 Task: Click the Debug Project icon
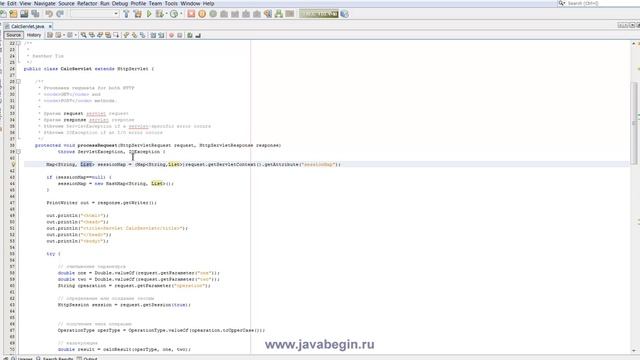pos(160,13)
